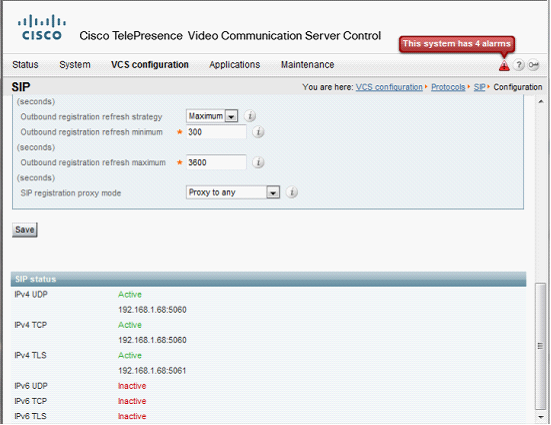The image size is (551, 425).
Task: Click the refresh minimum field showing 300
Action: pyautogui.click(x=216, y=132)
